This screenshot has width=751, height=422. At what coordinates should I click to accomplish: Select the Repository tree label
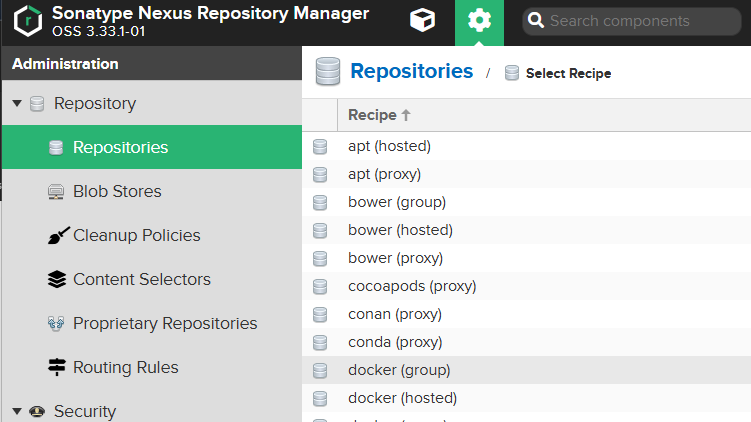[95, 103]
